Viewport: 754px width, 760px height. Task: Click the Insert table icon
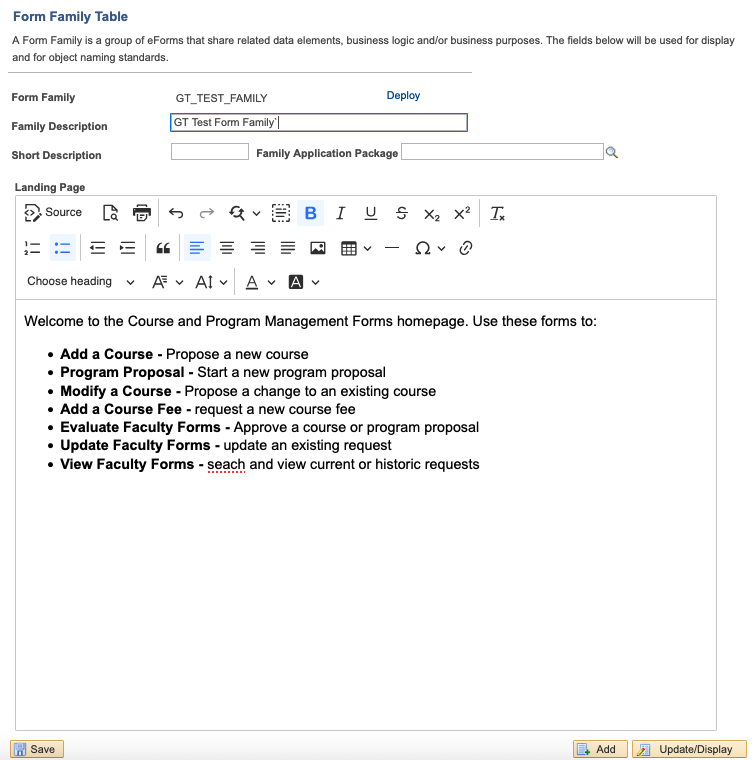[348, 249]
